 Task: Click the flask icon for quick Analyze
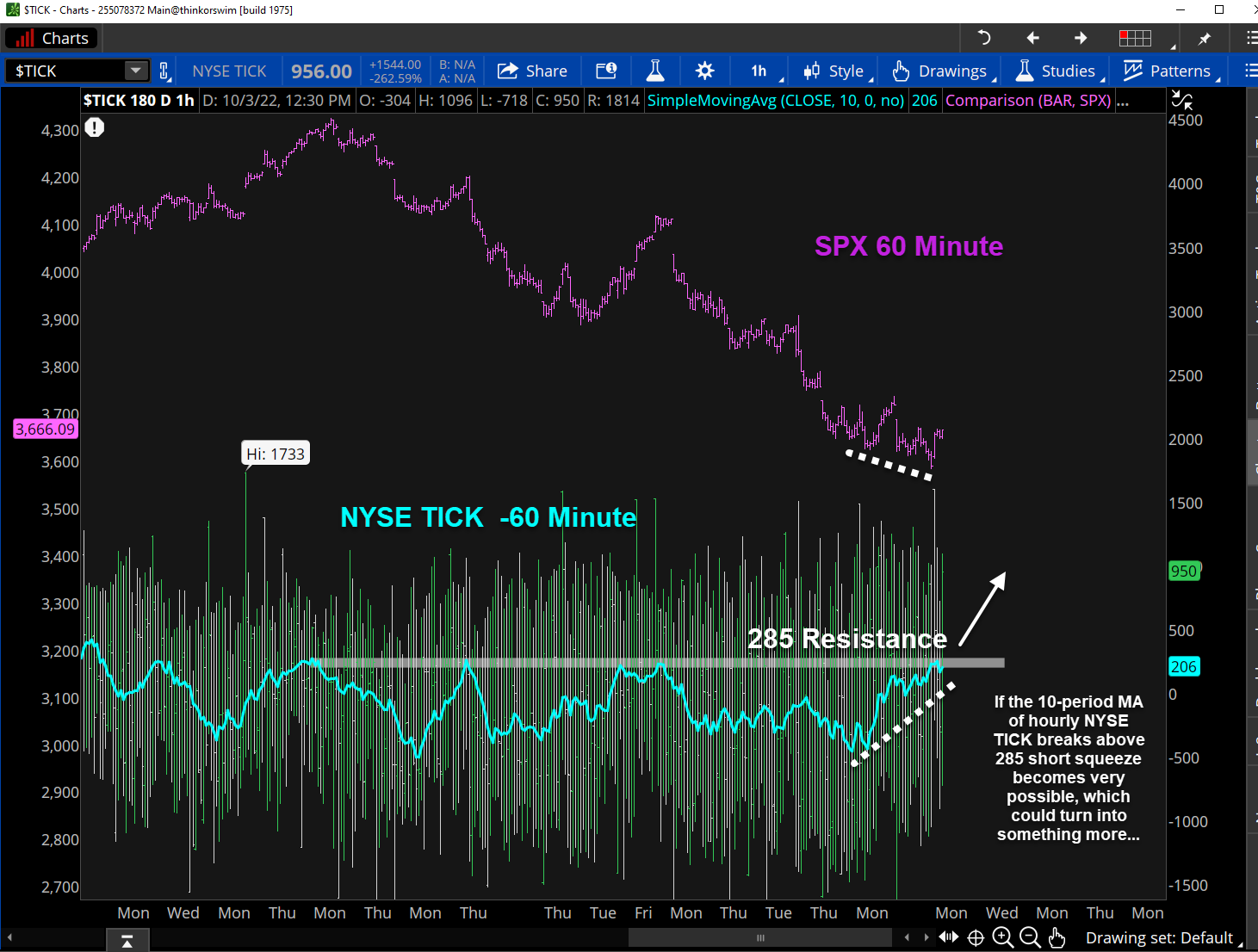click(x=654, y=71)
